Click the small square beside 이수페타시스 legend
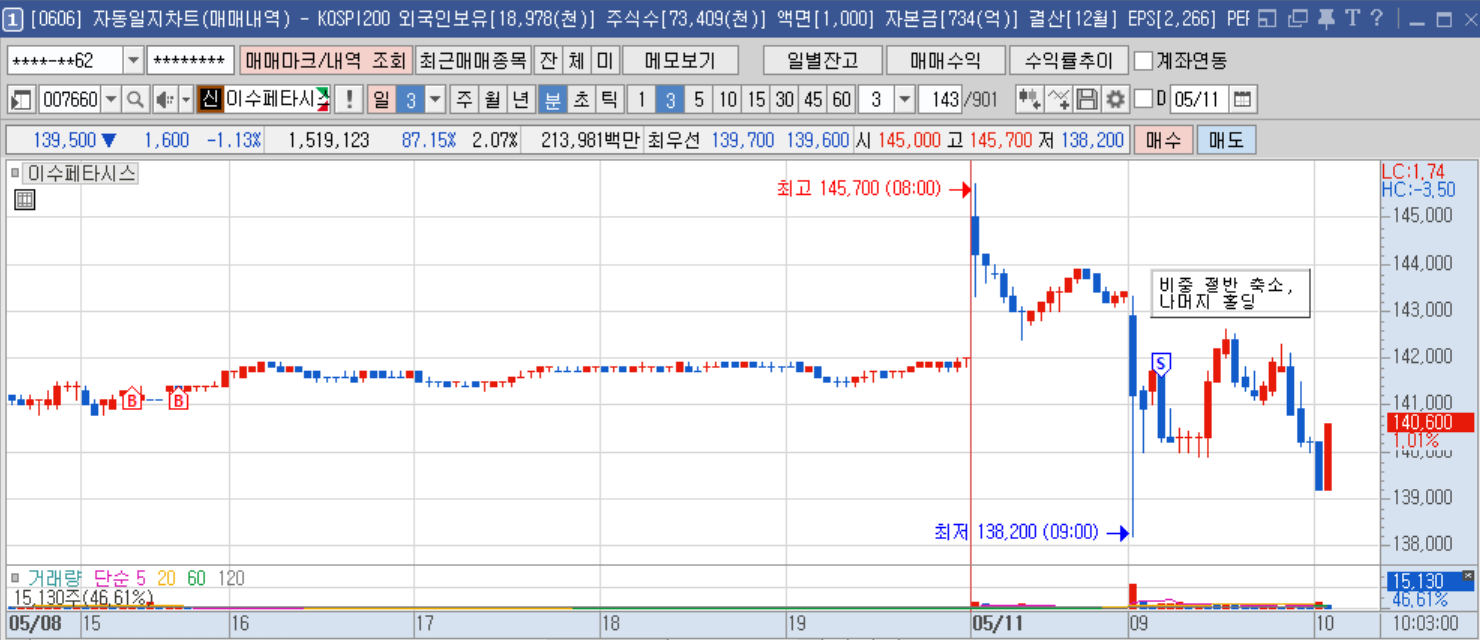 (x=15, y=173)
